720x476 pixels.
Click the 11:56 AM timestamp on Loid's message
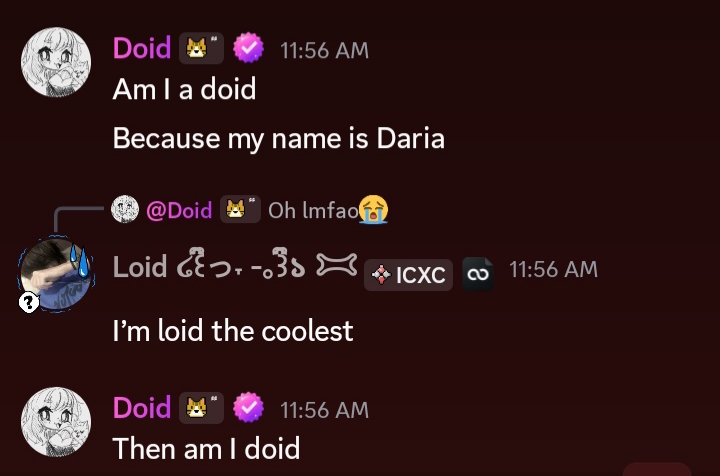[x=553, y=269]
